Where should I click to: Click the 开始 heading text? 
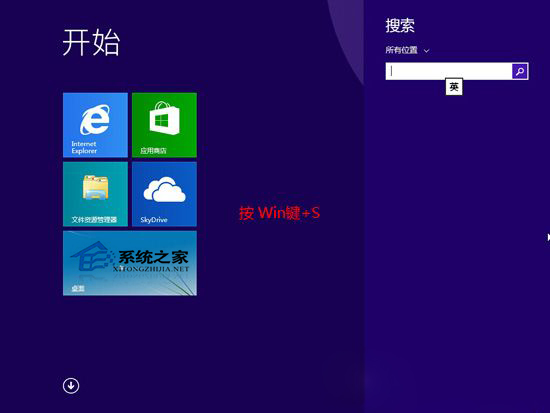(x=91, y=42)
